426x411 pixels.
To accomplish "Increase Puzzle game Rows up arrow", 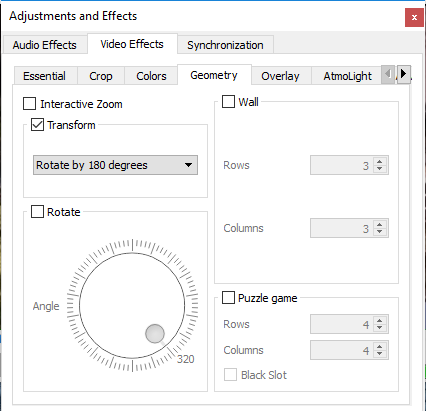I will point(380,321).
